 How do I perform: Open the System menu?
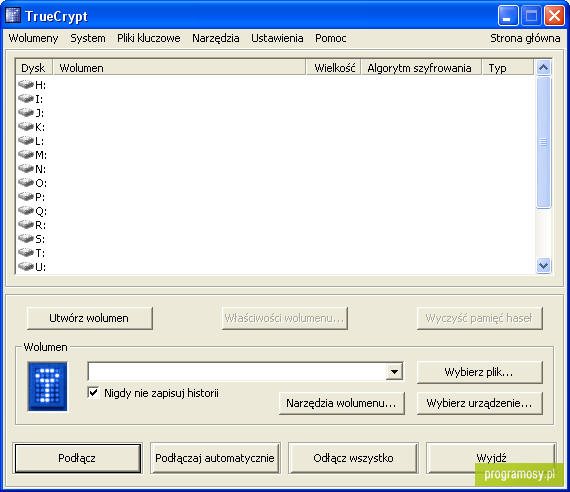(88, 38)
